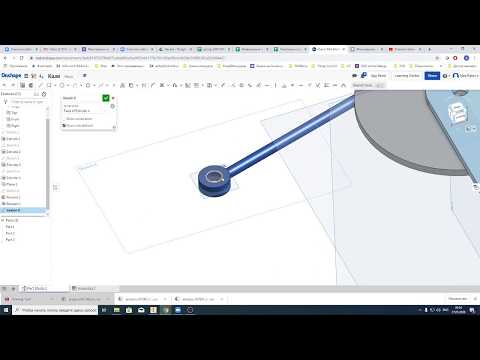
Task: Select the Trim sketch tool
Action: coord(162,85)
